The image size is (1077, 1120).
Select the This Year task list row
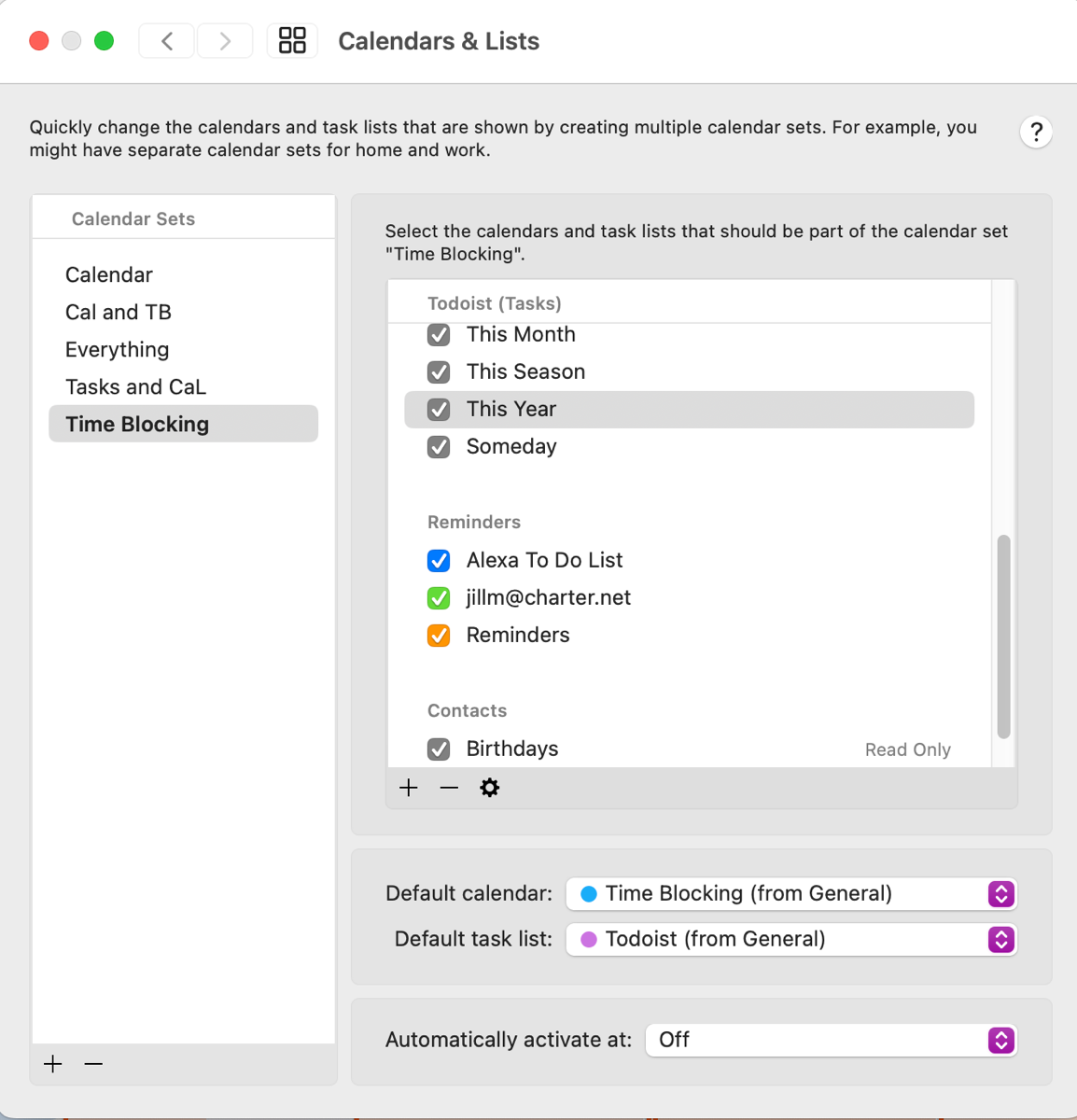689,410
